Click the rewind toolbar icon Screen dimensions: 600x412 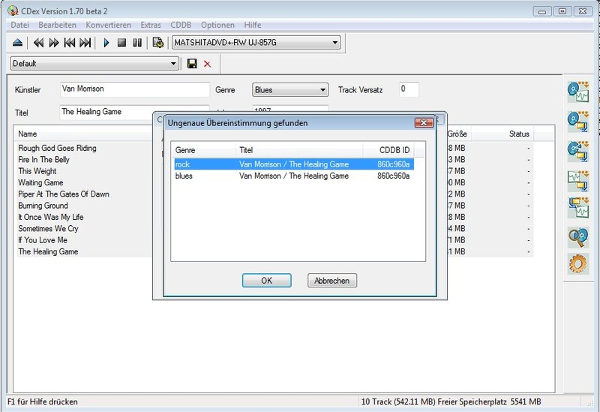tap(38, 42)
